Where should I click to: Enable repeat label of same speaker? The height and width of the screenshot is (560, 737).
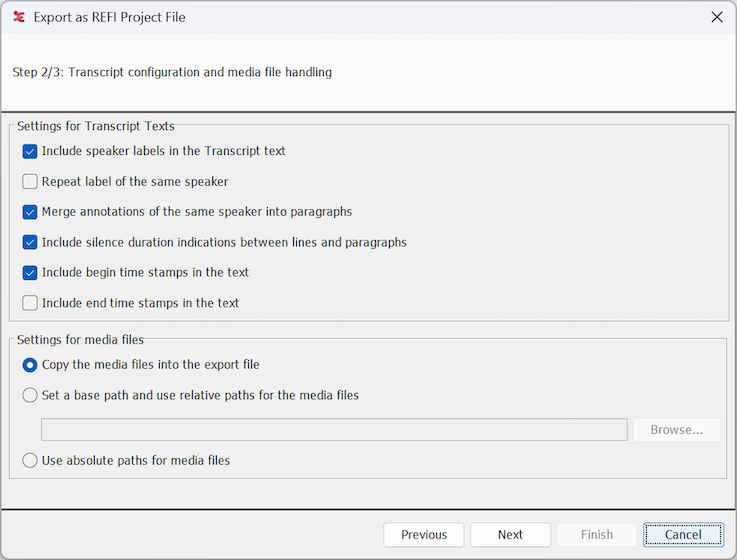[30, 182]
